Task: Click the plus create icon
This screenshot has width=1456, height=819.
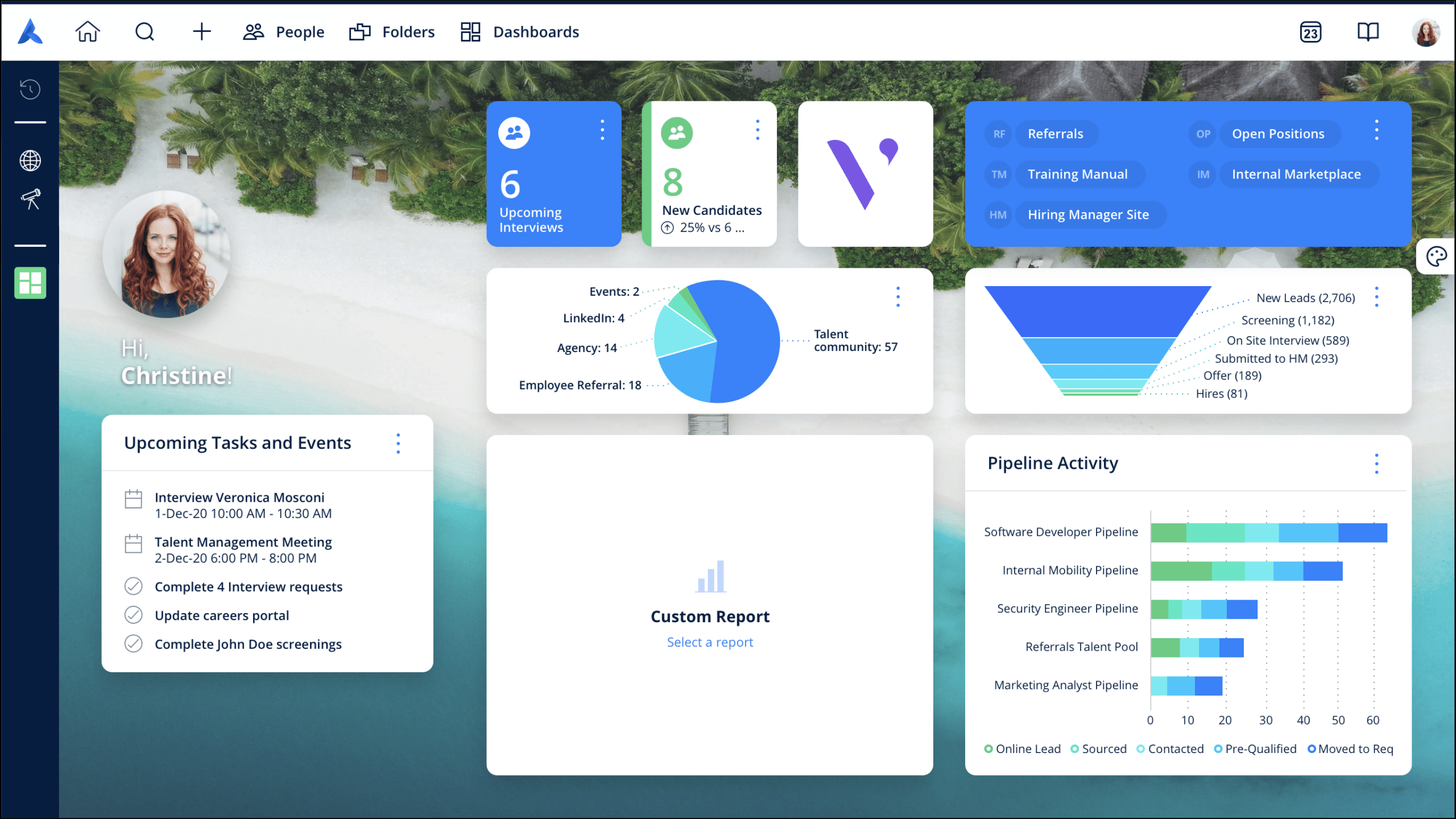Action: coord(201,32)
